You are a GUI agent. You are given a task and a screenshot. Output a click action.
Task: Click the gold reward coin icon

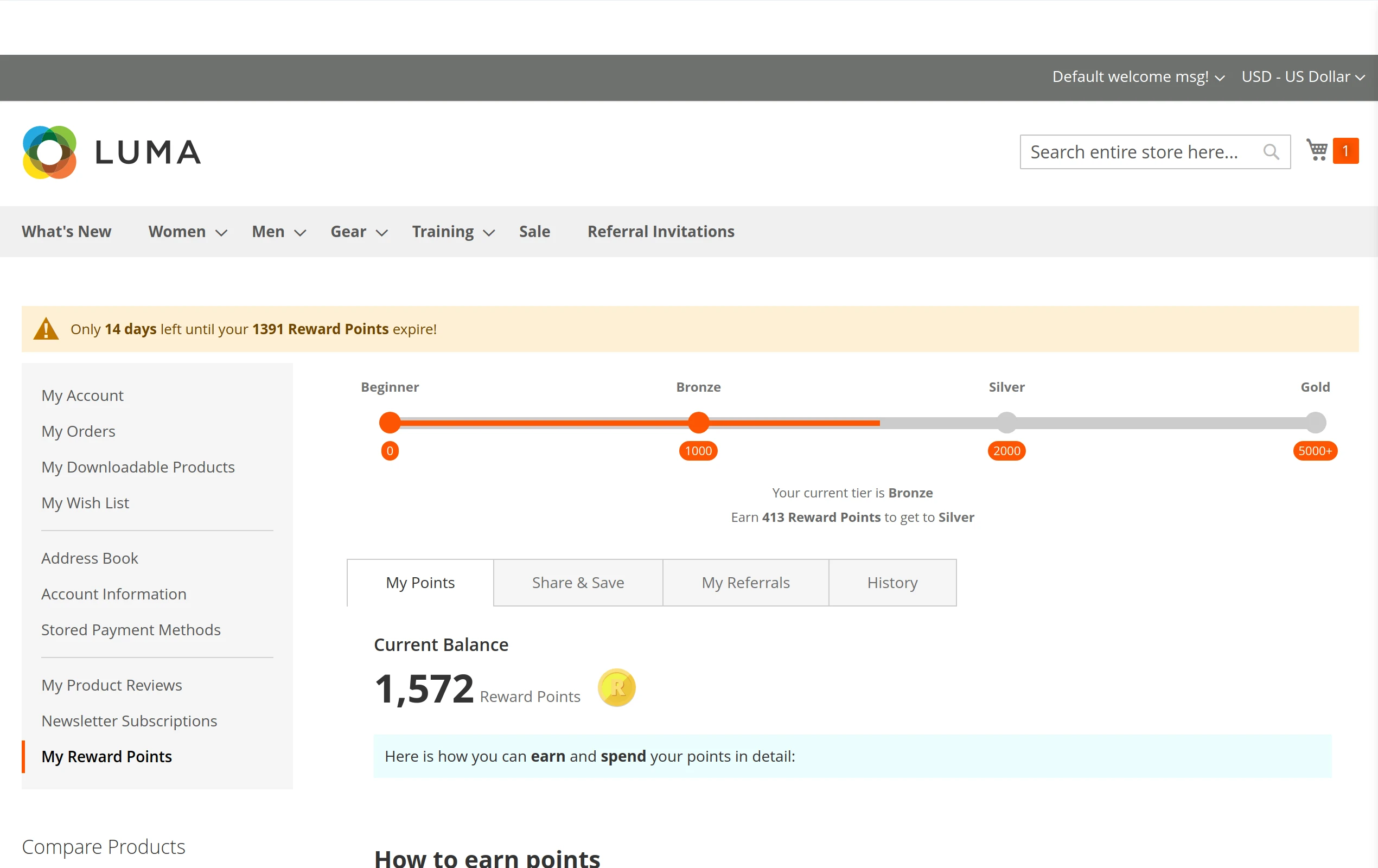tap(616, 688)
